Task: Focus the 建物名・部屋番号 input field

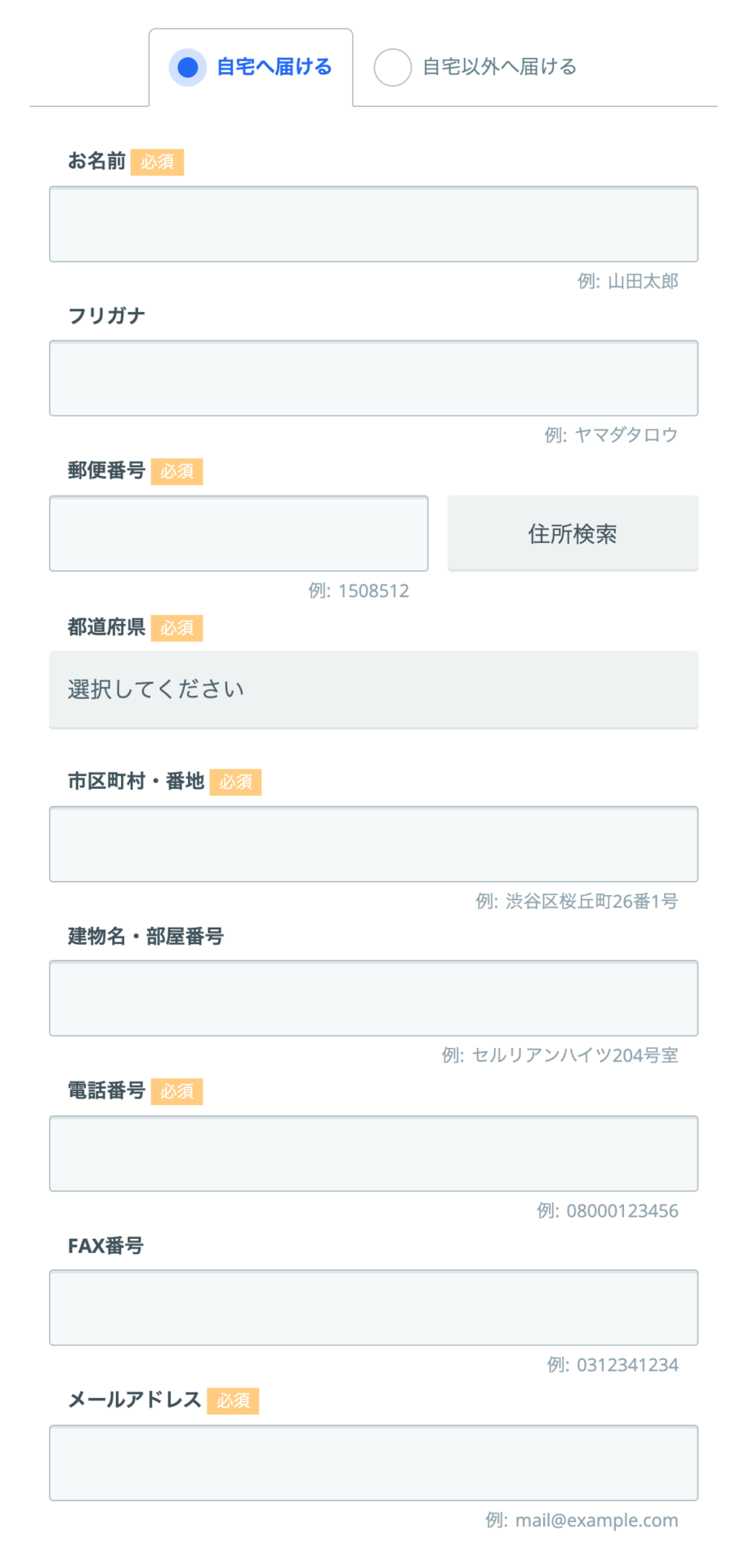Action: click(x=373, y=998)
